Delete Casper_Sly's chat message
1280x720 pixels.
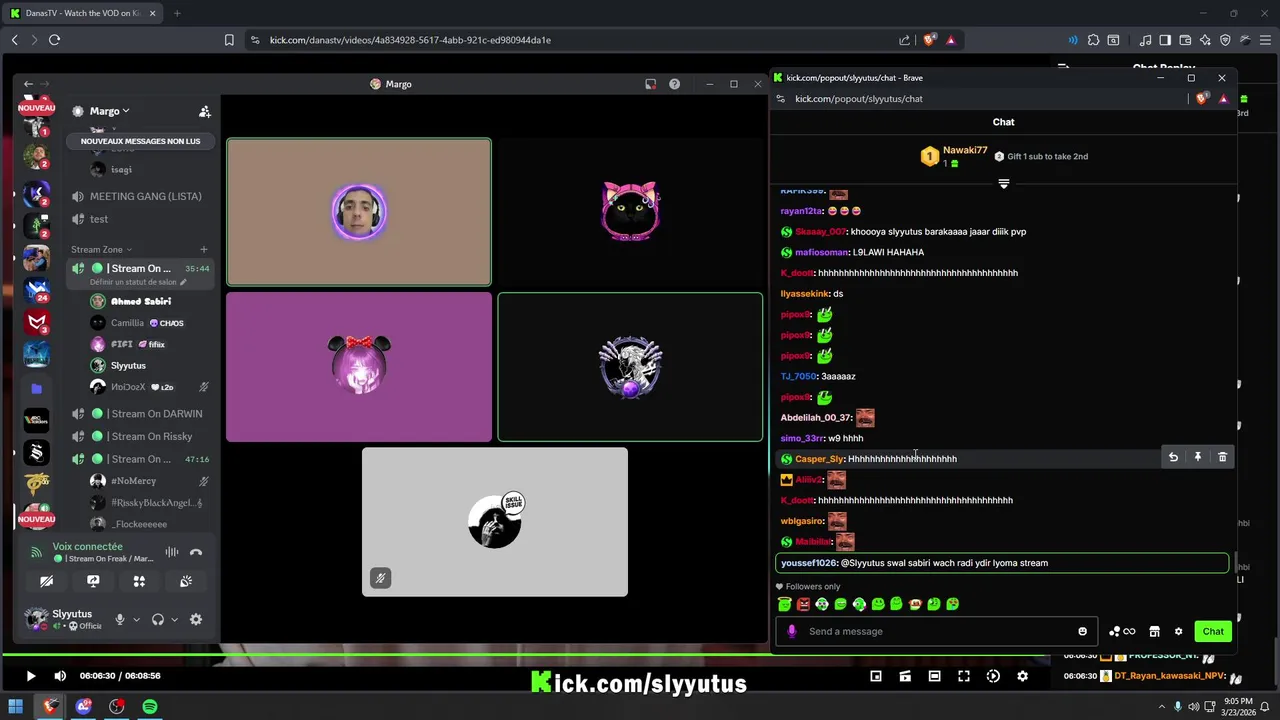click(x=1222, y=457)
